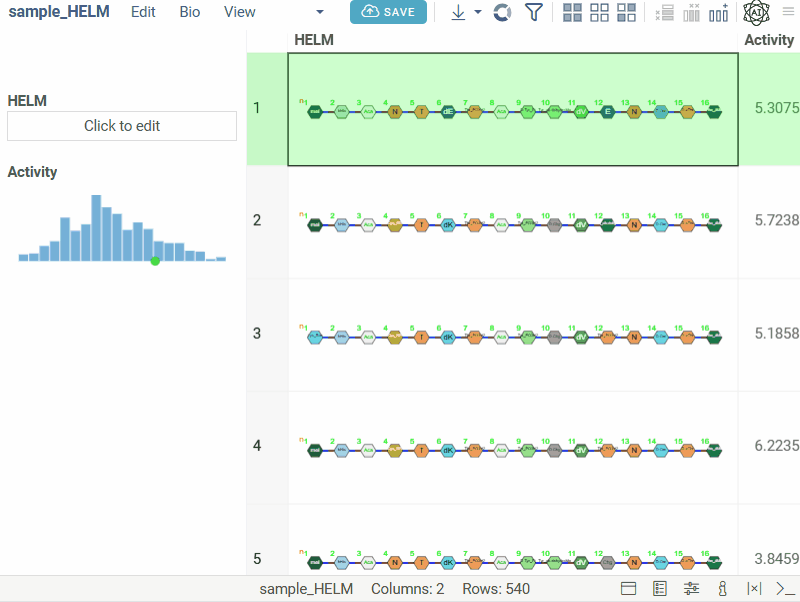This screenshot has height=602, width=800.
Task: Open the settings sliders icon in status bar
Action: 691,589
